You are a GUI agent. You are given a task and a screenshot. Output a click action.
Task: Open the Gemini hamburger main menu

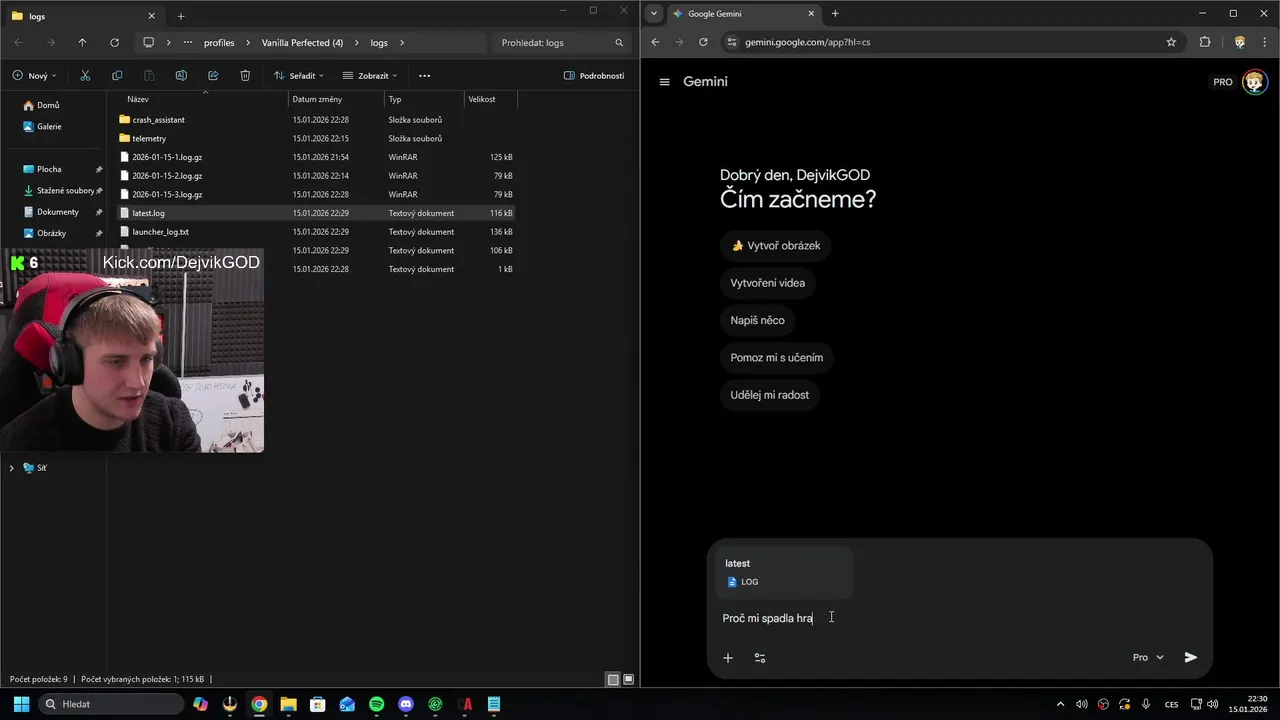664,82
